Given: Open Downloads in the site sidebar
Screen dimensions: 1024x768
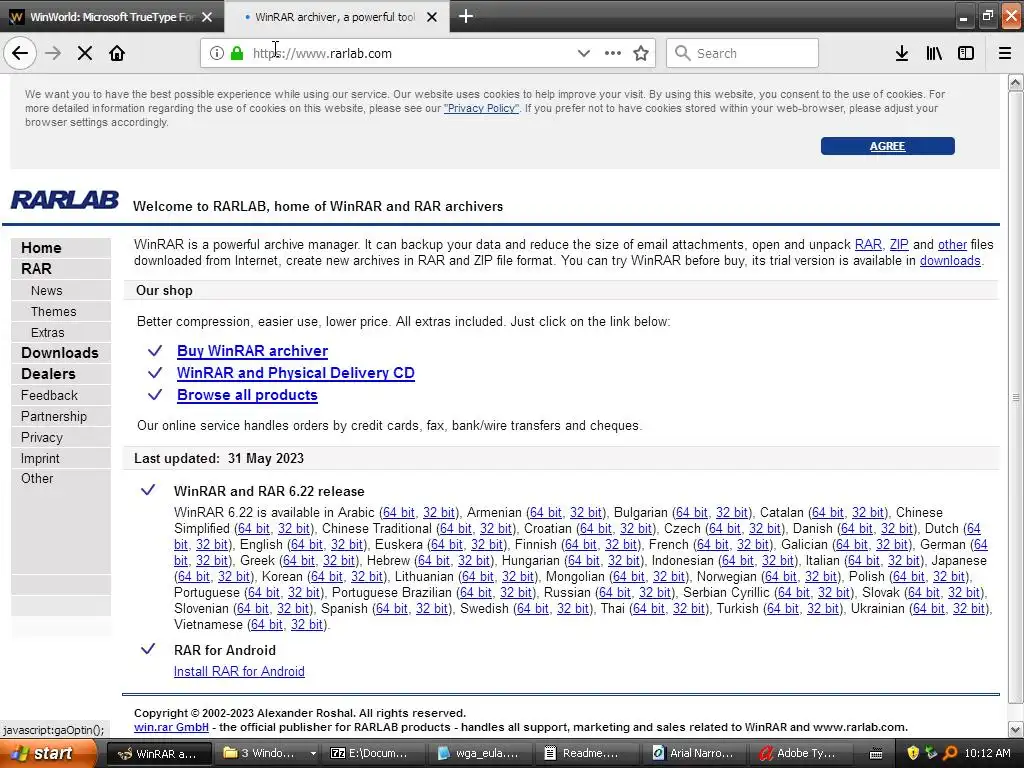Looking at the screenshot, I should click(59, 353).
